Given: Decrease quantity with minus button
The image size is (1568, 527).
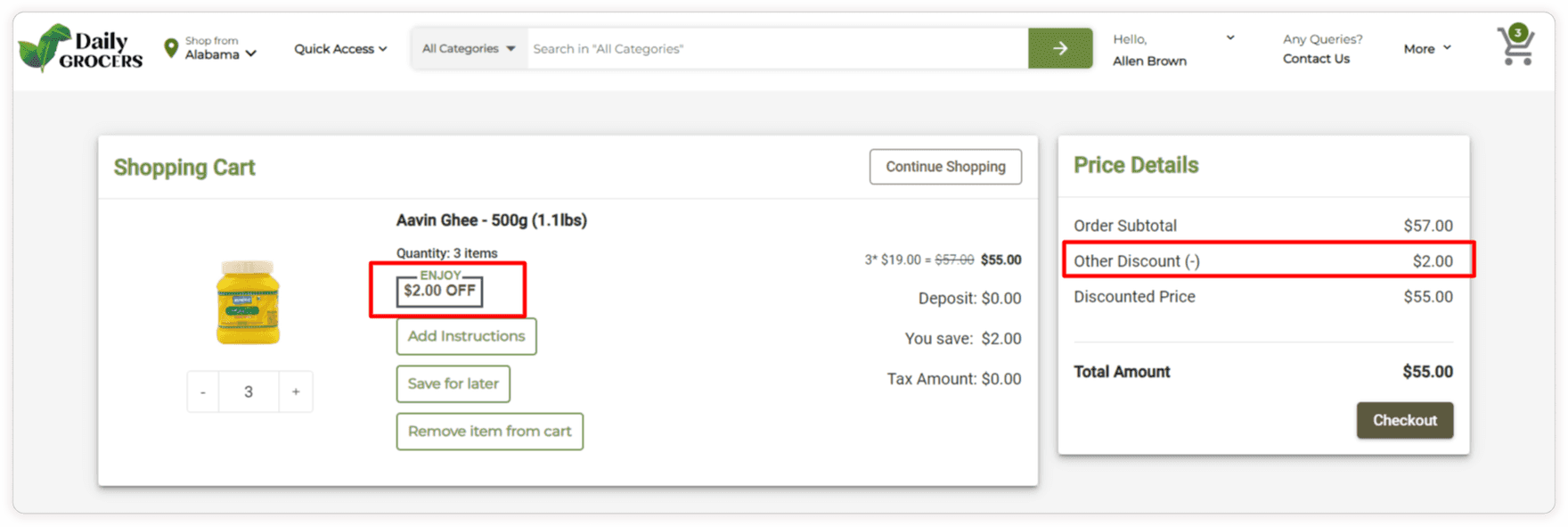Looking at the screenshot, I should [203, 391].
